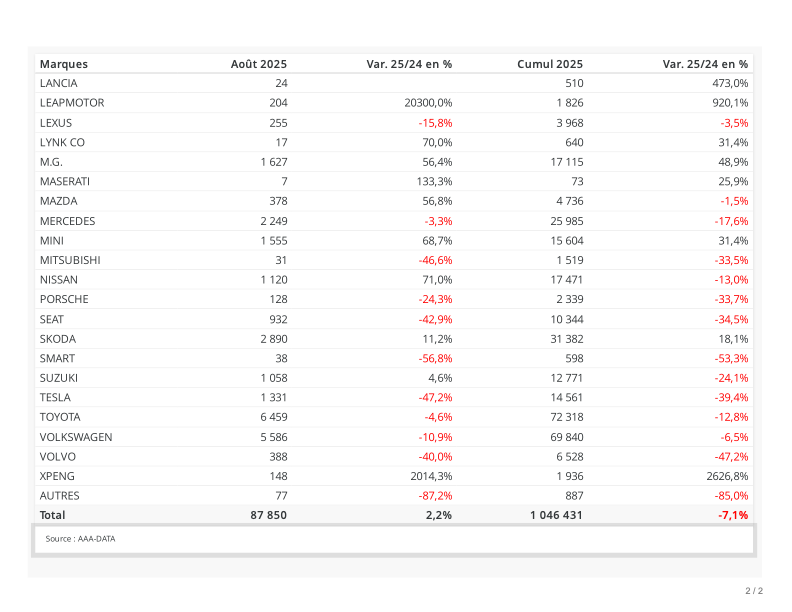This screenshot has height=612, width=792.
Task: Click the Total row's red -7,1% value
Action: click(x=733, y=515)
